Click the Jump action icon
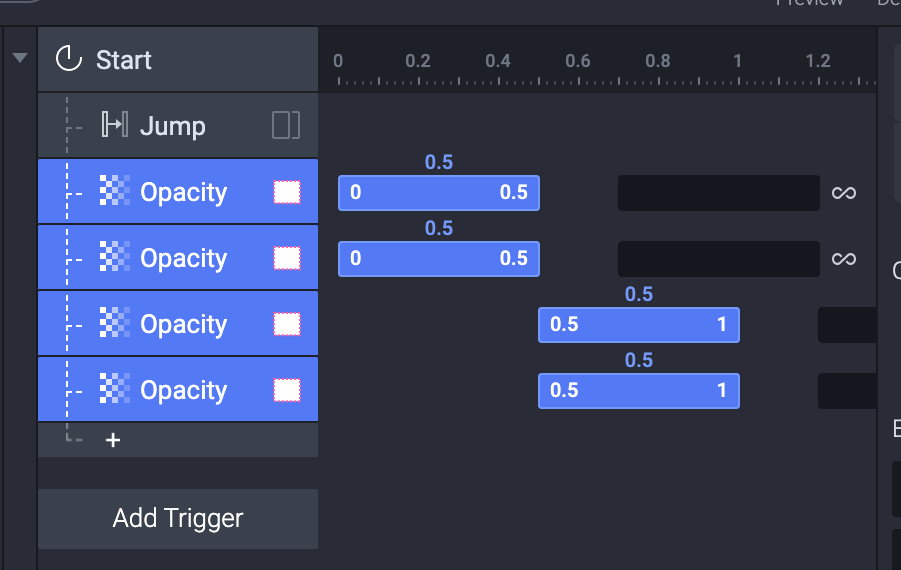 click(x=114, y=126)
